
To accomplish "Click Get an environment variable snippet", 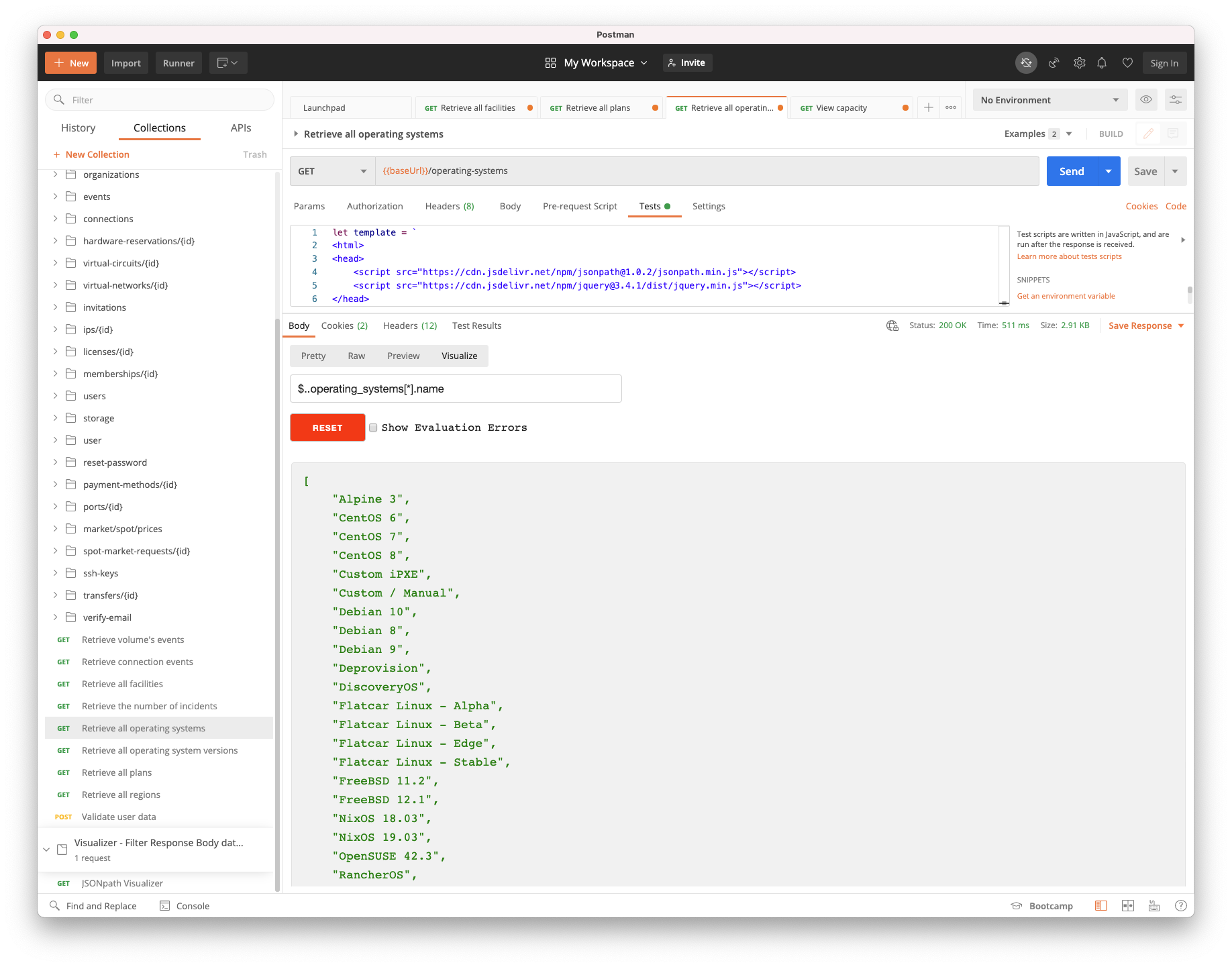I will (1066, 296).
